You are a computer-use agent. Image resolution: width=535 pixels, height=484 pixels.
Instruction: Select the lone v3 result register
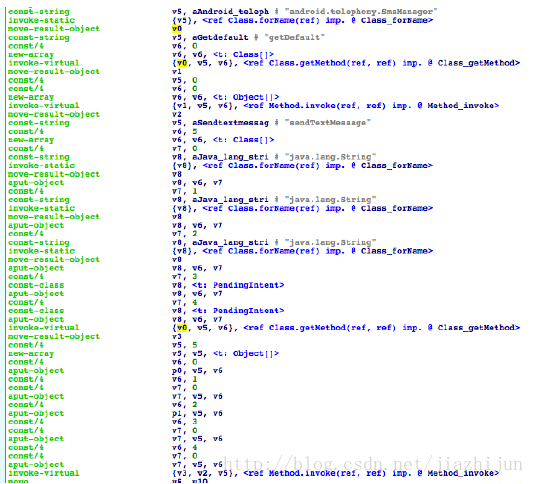(x=177, y=337)
